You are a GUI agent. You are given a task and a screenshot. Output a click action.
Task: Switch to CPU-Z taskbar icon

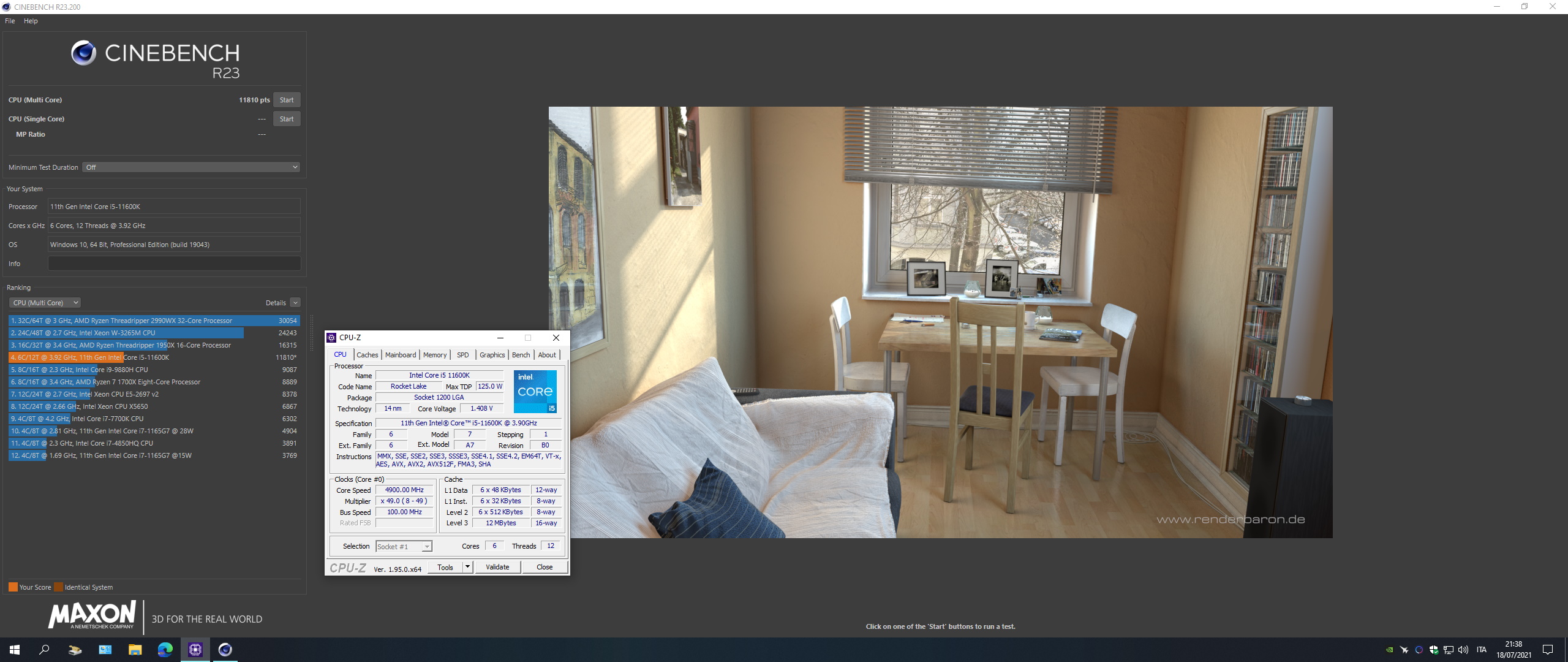pos(195,650)
